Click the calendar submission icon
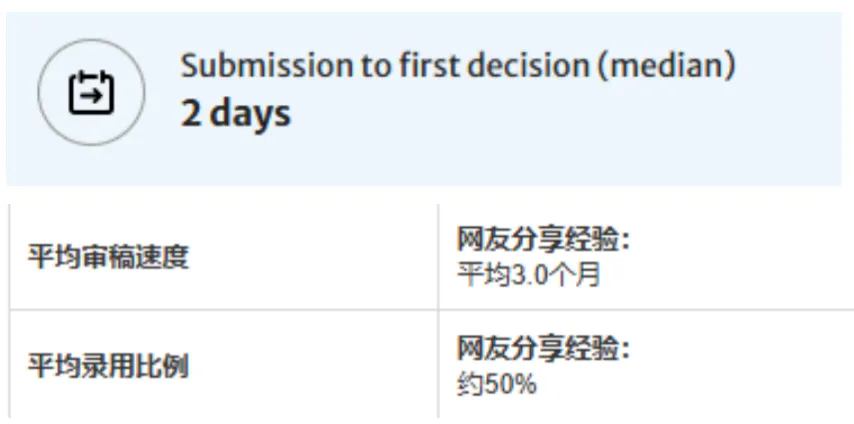This screenshot has width=854, height=424. 91,92
